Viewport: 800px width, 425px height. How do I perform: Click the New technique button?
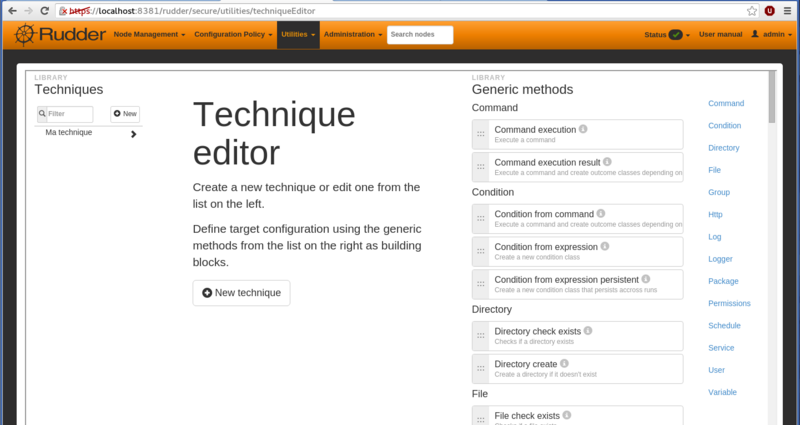pos(241,293)
